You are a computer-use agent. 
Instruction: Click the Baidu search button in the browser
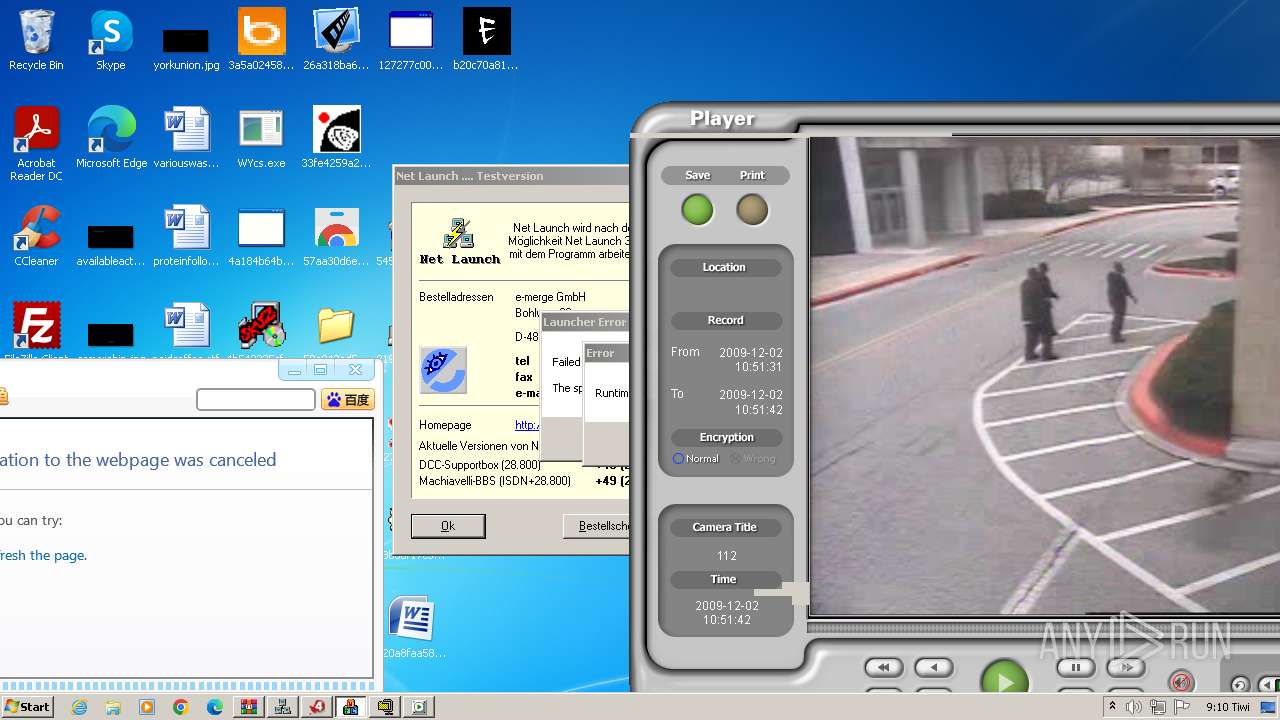tap(348, 400)
